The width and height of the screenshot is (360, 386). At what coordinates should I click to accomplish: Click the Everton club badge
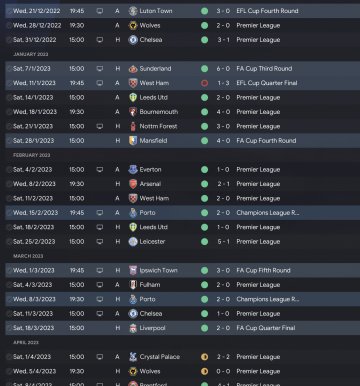pyautogui.click(x=133, y=170)
